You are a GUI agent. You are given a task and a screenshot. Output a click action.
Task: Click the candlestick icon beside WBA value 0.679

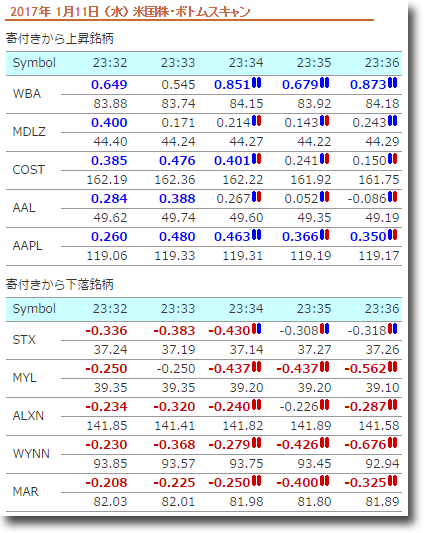[324, 83]
